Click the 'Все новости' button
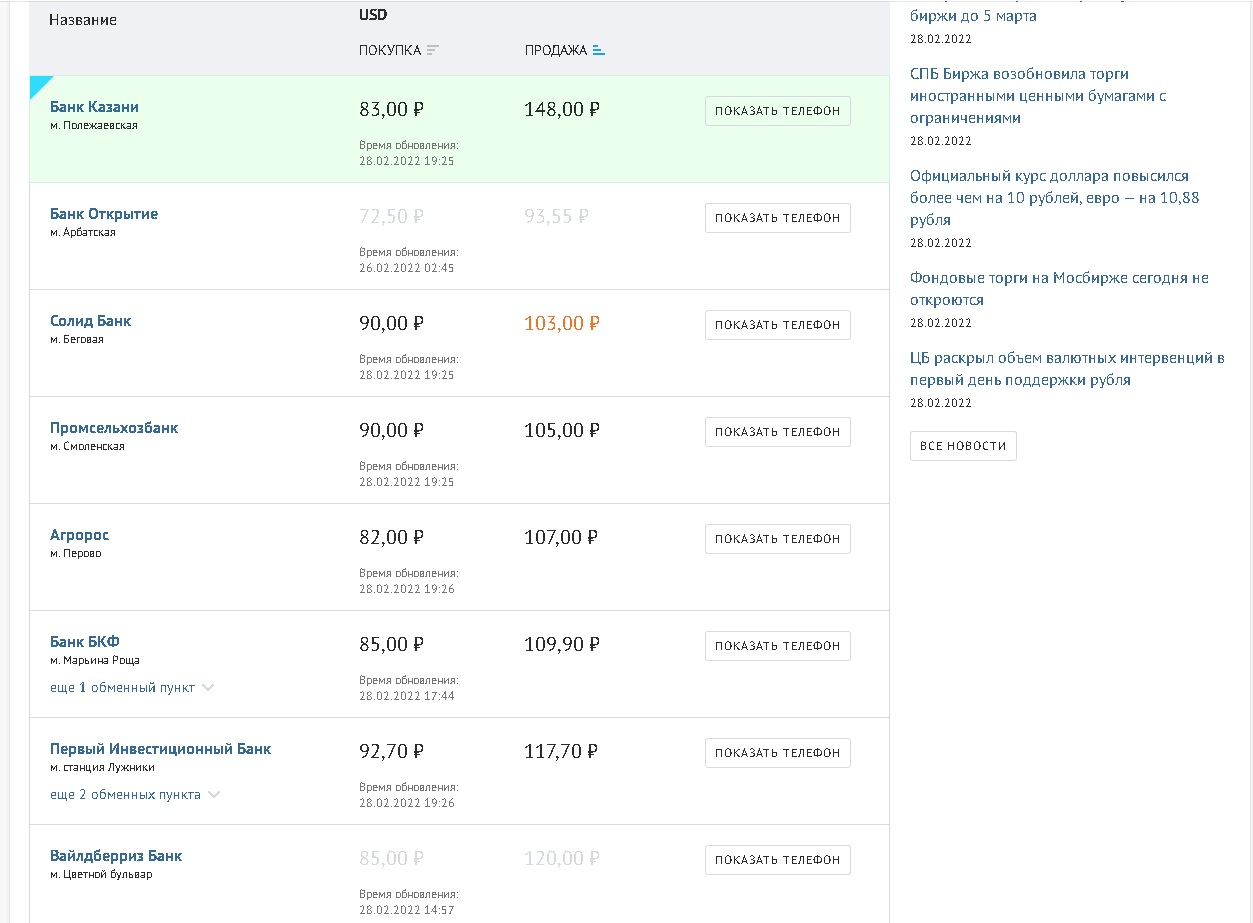Viewport: 1253px width, 923px height. point(962,446)
